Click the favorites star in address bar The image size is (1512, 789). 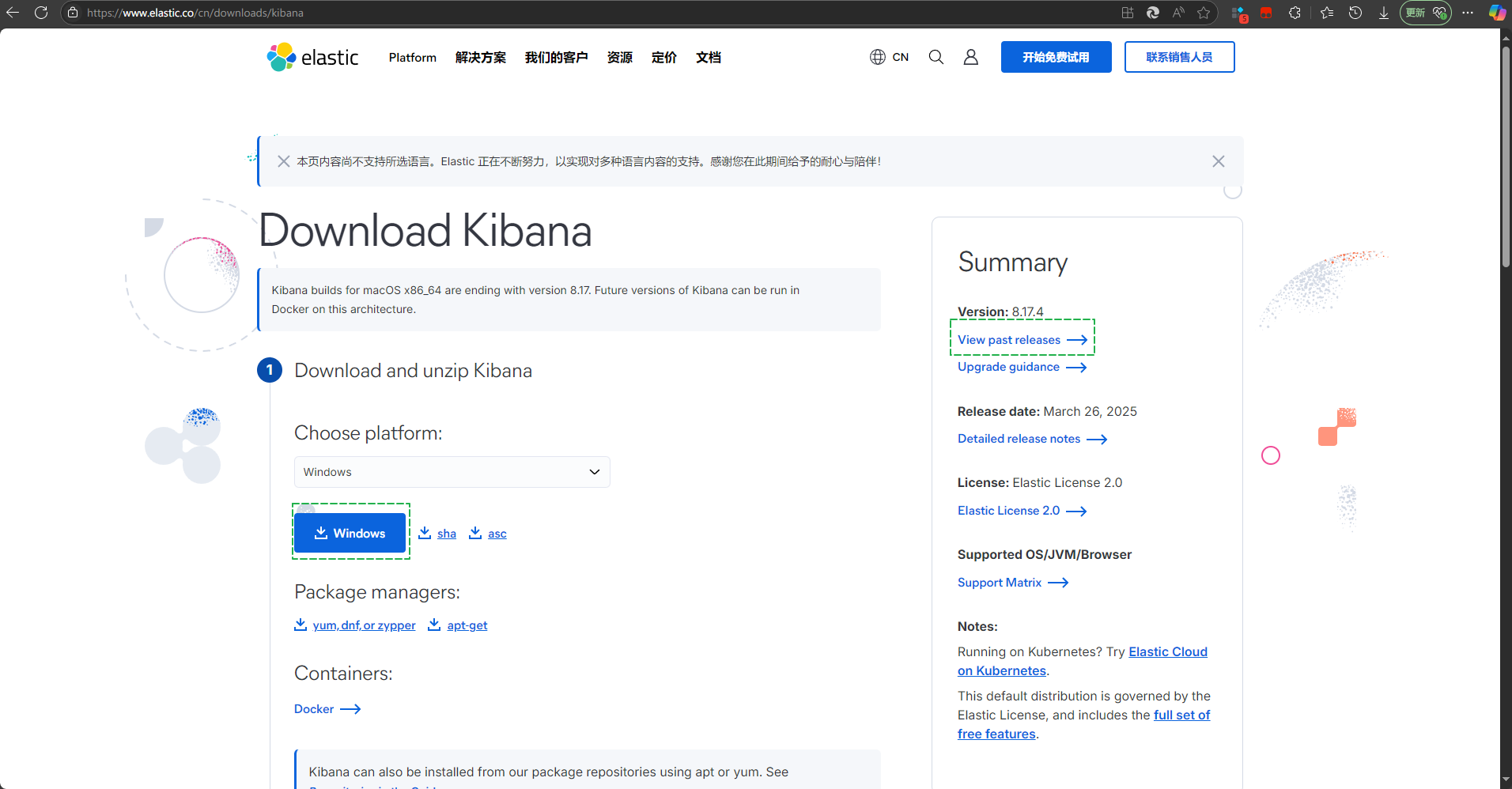1204,13
